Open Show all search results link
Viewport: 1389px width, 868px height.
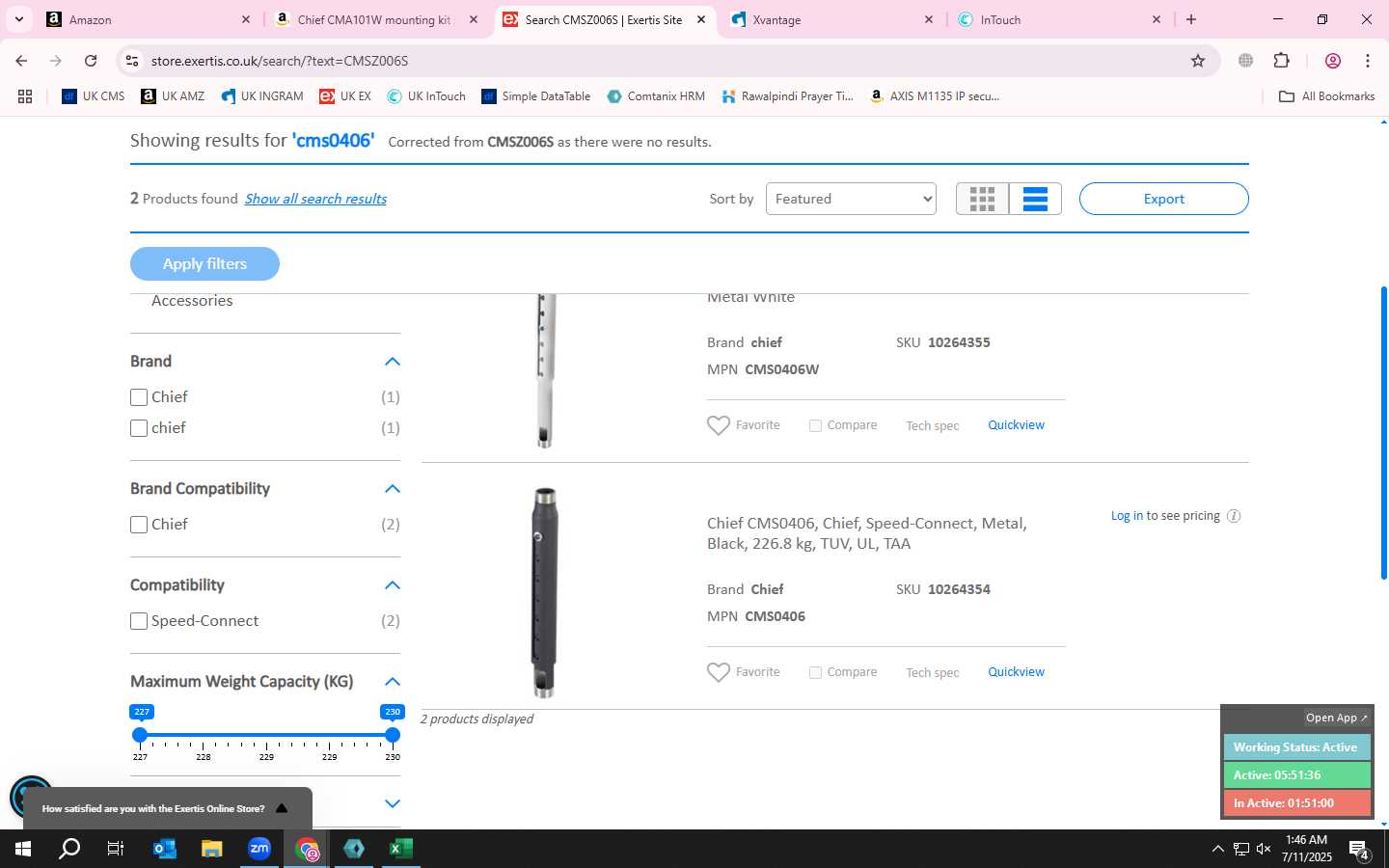(315, 199)
